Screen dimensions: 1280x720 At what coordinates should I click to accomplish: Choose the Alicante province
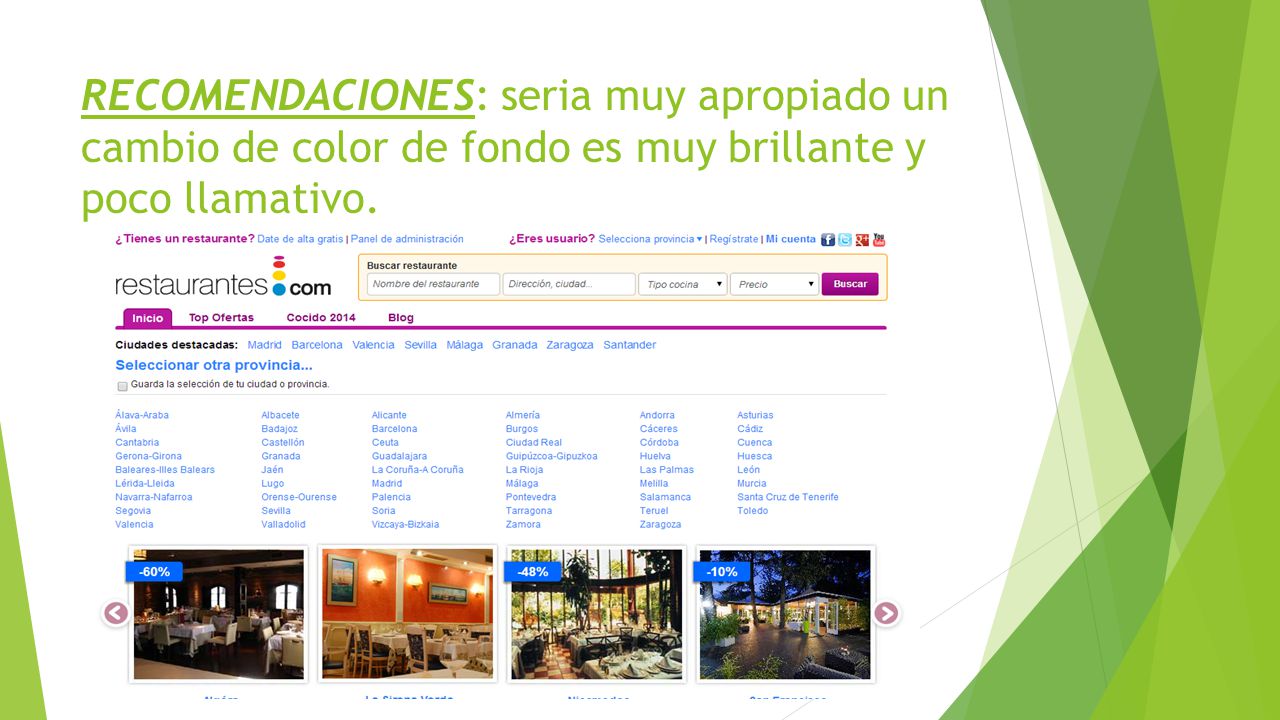tap(389, 415)
